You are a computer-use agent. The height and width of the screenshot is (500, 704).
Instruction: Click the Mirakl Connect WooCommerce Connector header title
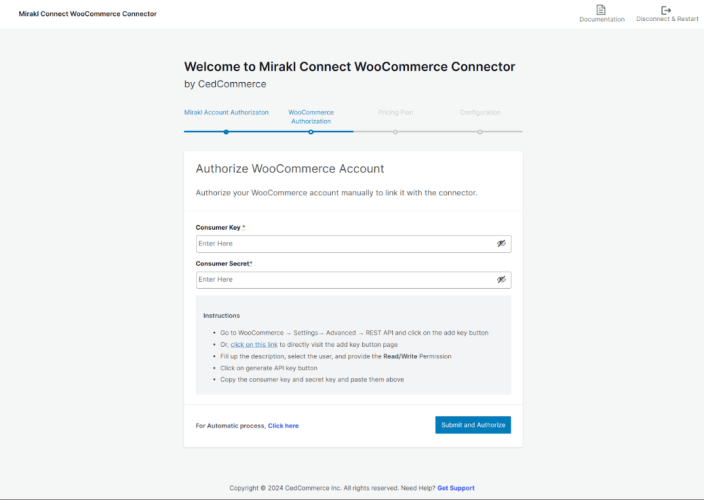(x=88, y=14)
